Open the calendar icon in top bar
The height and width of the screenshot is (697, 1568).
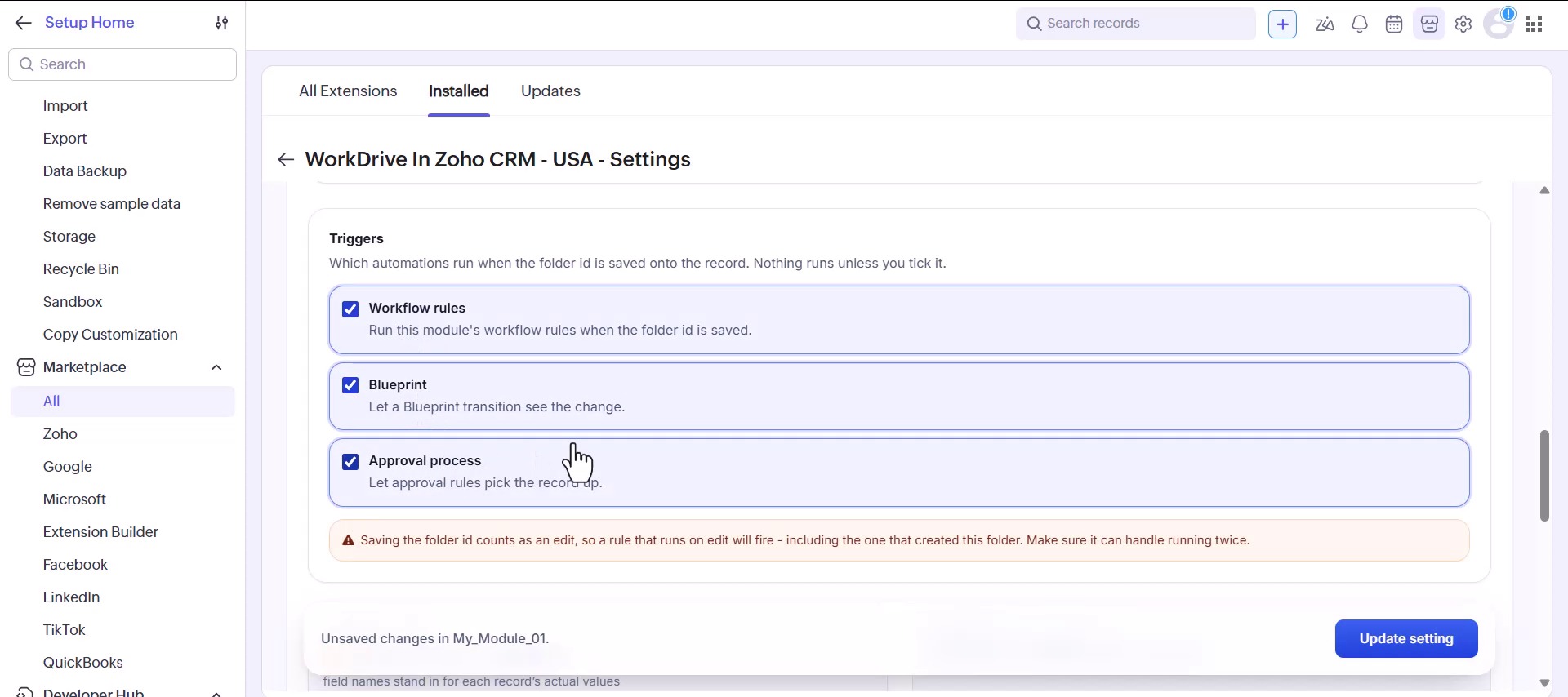tap(1394, 24)
